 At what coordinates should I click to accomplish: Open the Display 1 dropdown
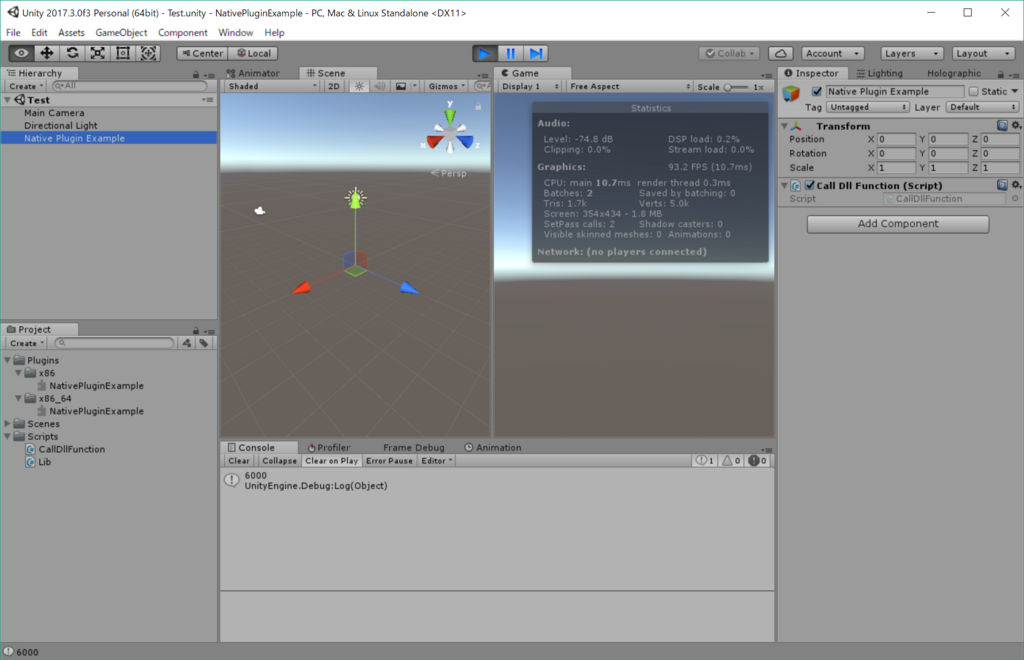coord(530,86)
